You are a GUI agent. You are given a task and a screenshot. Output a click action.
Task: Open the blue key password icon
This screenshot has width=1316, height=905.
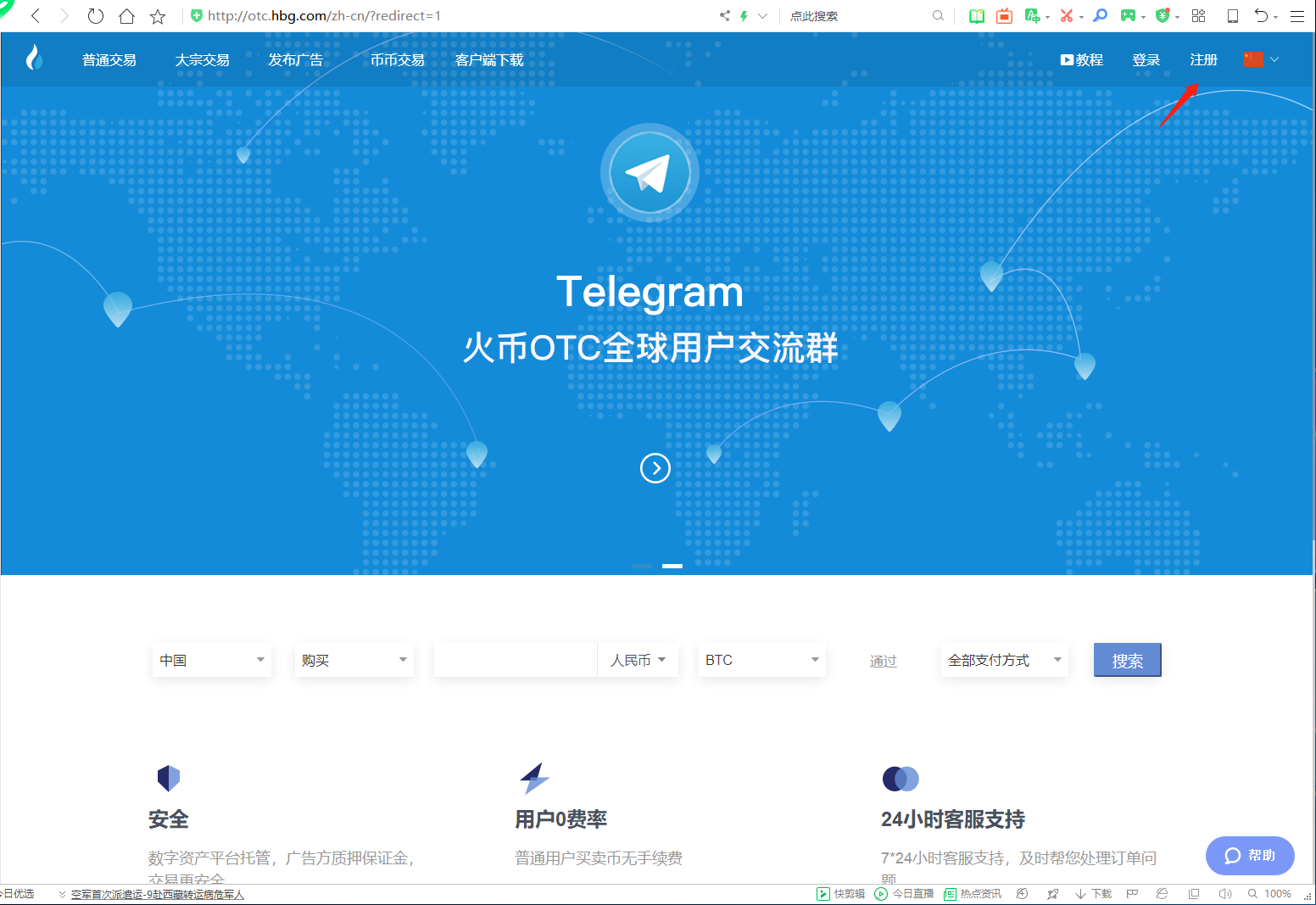coord(1100,15)
